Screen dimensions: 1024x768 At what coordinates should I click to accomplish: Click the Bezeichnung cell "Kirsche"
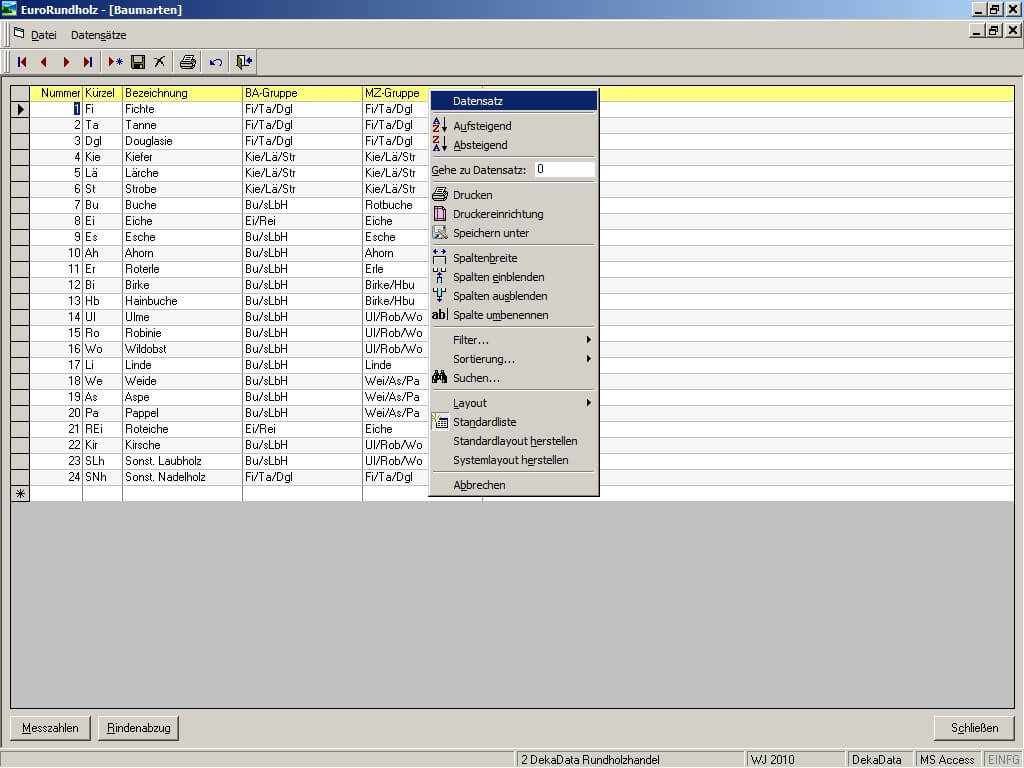(x=182, y=445)
